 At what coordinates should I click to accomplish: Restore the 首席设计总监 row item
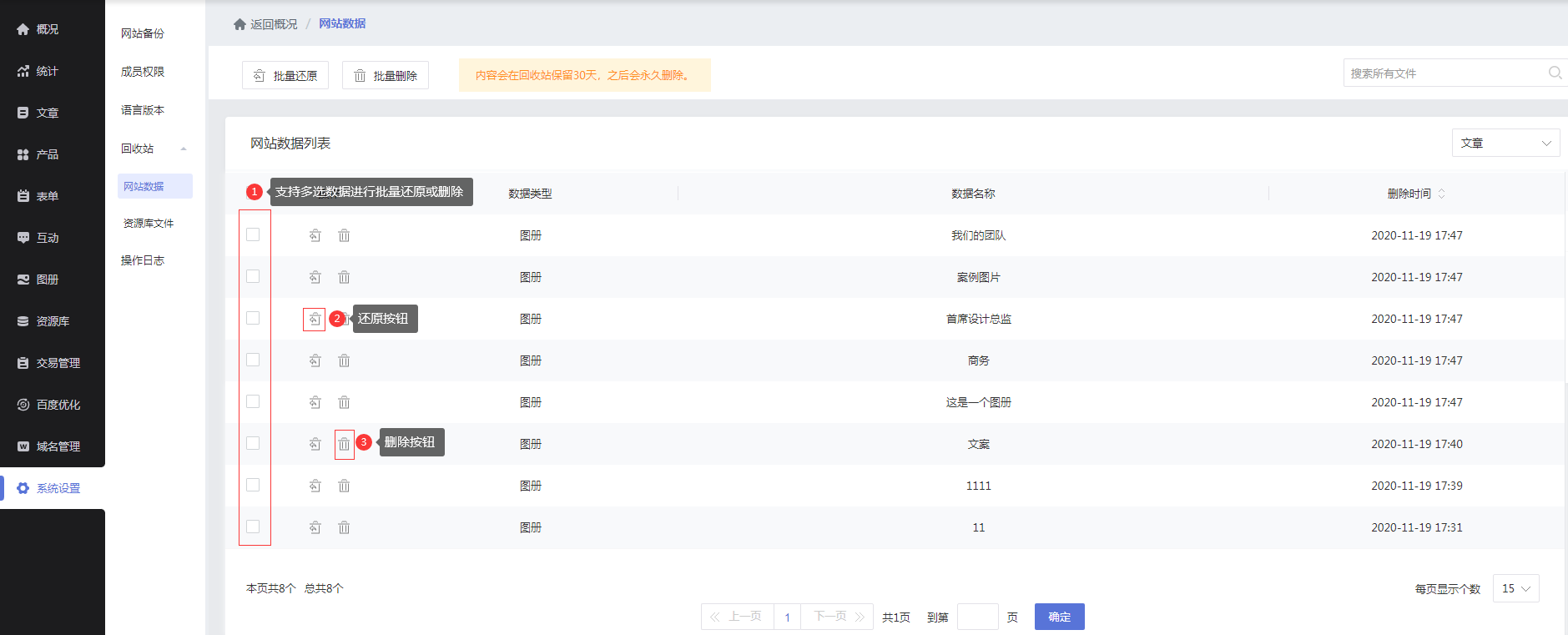pos(315,319)
